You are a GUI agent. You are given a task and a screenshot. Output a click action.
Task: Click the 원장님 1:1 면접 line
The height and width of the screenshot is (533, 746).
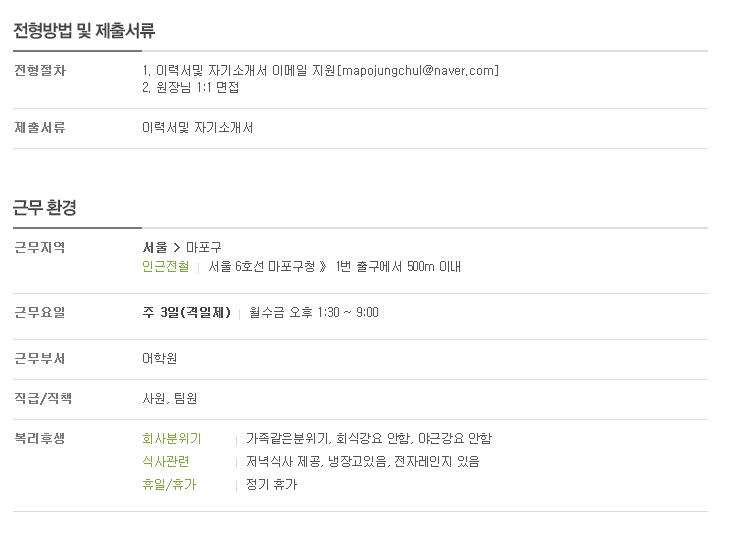pyautogui.click(x=197, y=88)
